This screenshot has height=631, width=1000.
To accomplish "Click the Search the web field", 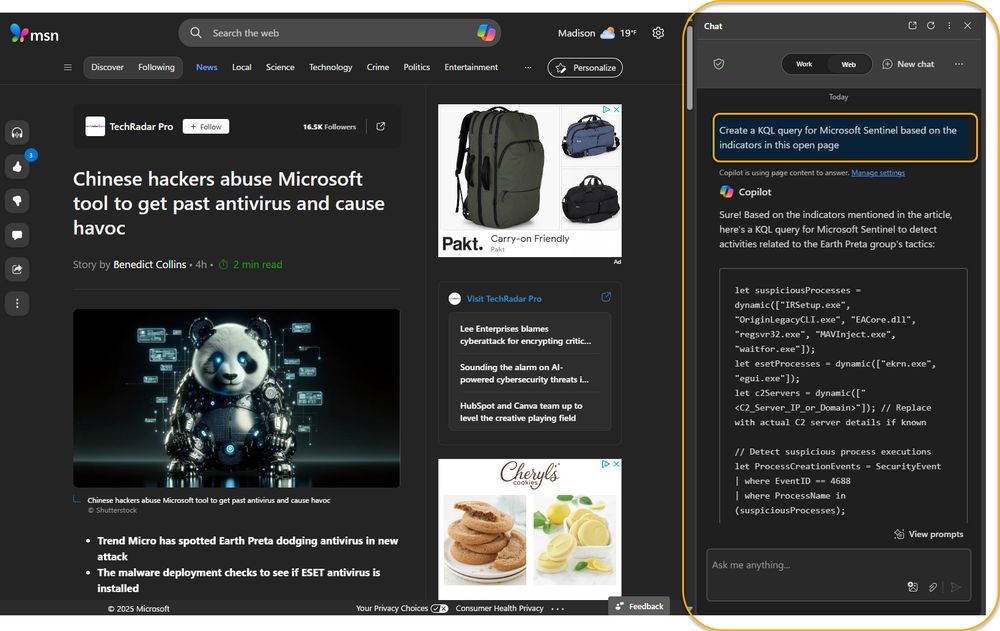I will 339,33.
